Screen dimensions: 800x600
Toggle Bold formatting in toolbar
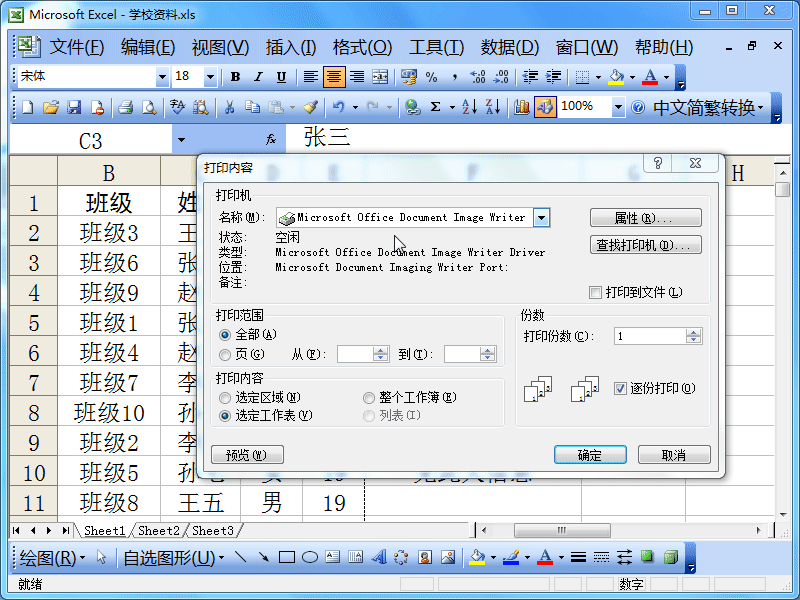click(x=235, y=77)
